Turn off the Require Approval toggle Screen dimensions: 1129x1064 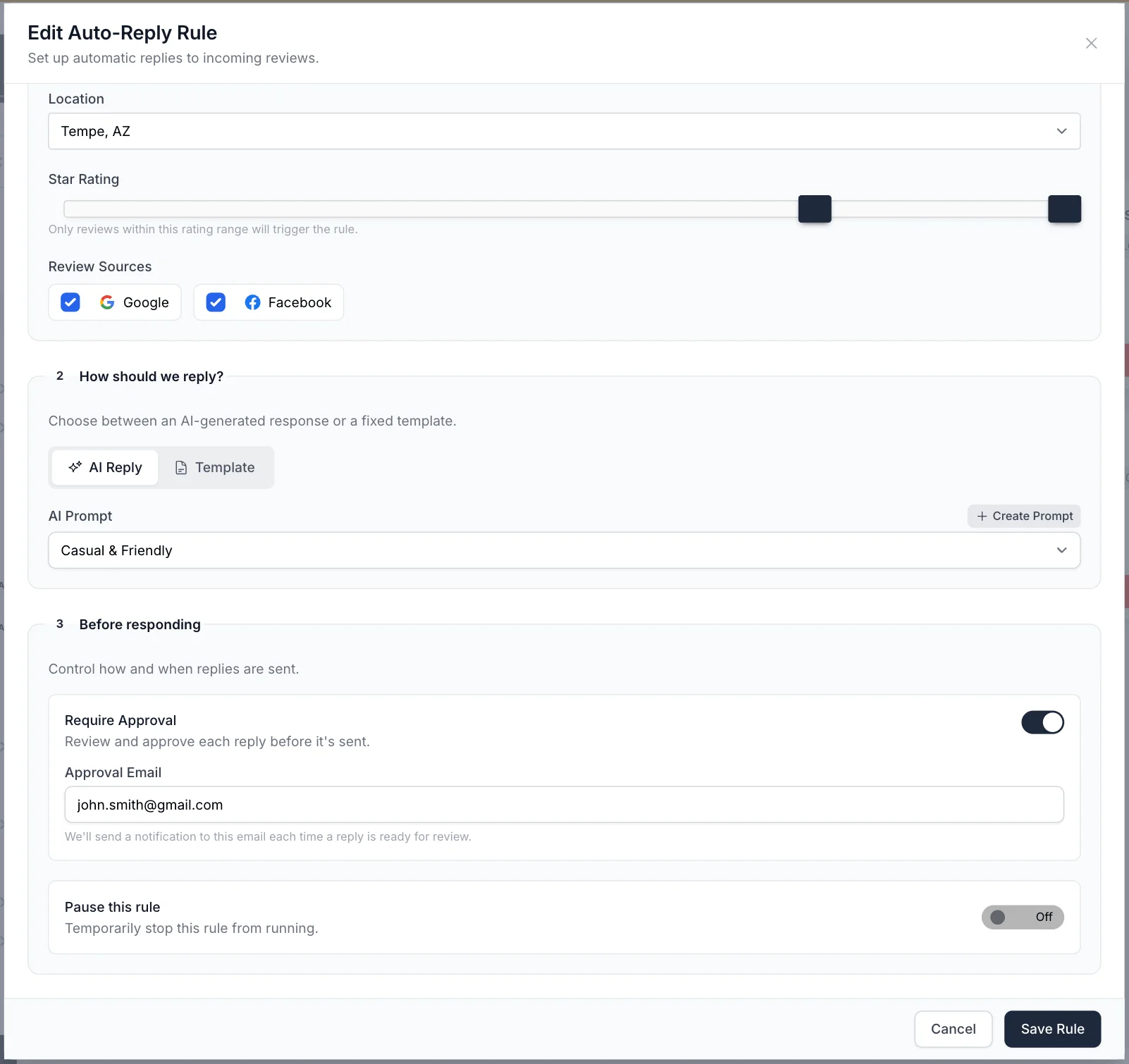tap(1042, 722)
